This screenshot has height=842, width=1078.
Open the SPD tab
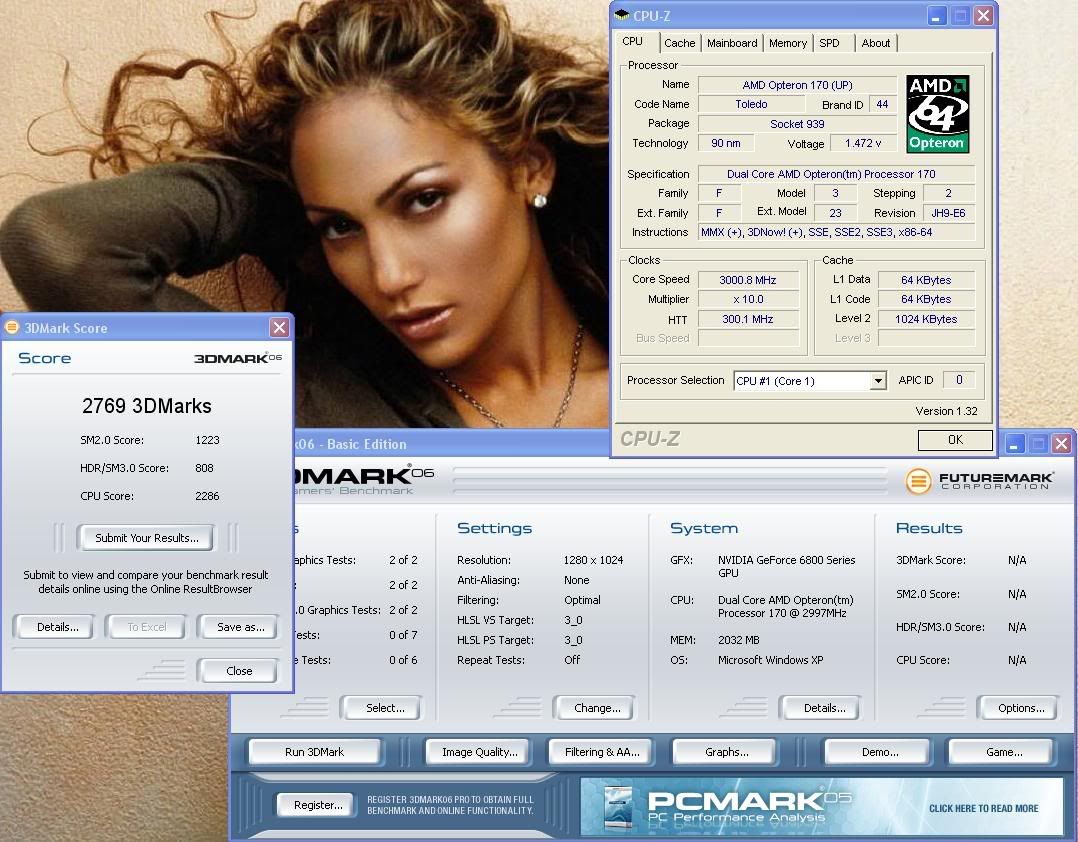(829, 43)
